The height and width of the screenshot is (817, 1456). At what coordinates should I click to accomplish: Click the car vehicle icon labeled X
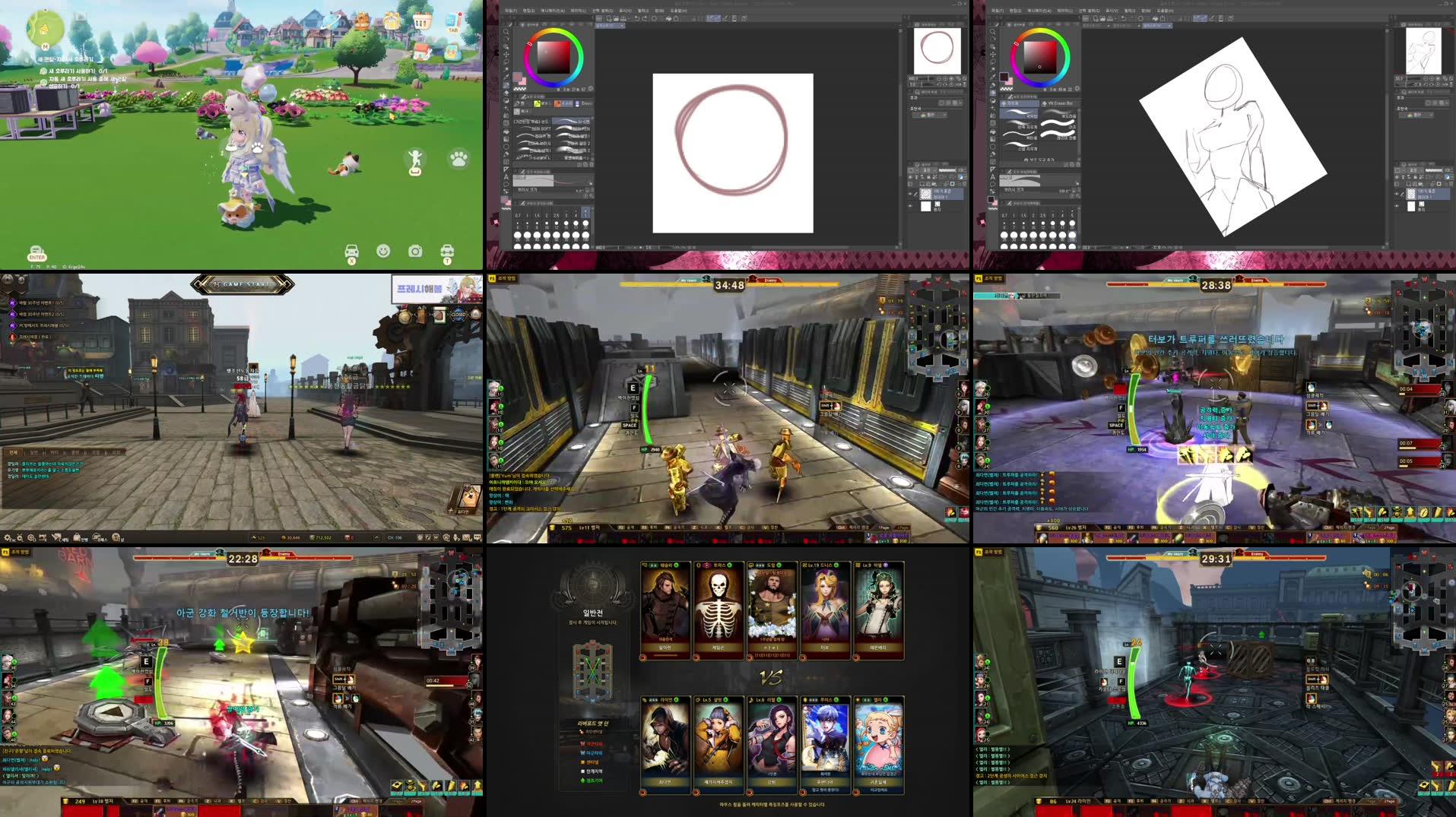(x=351, y=253)
